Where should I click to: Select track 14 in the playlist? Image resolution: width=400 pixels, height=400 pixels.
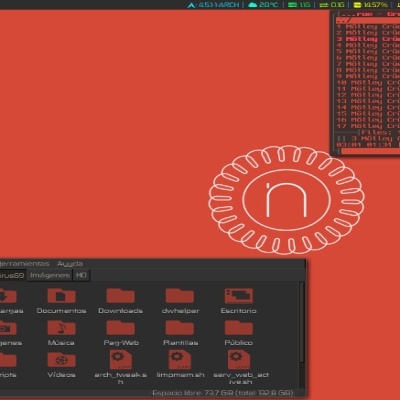coord(368,107)
